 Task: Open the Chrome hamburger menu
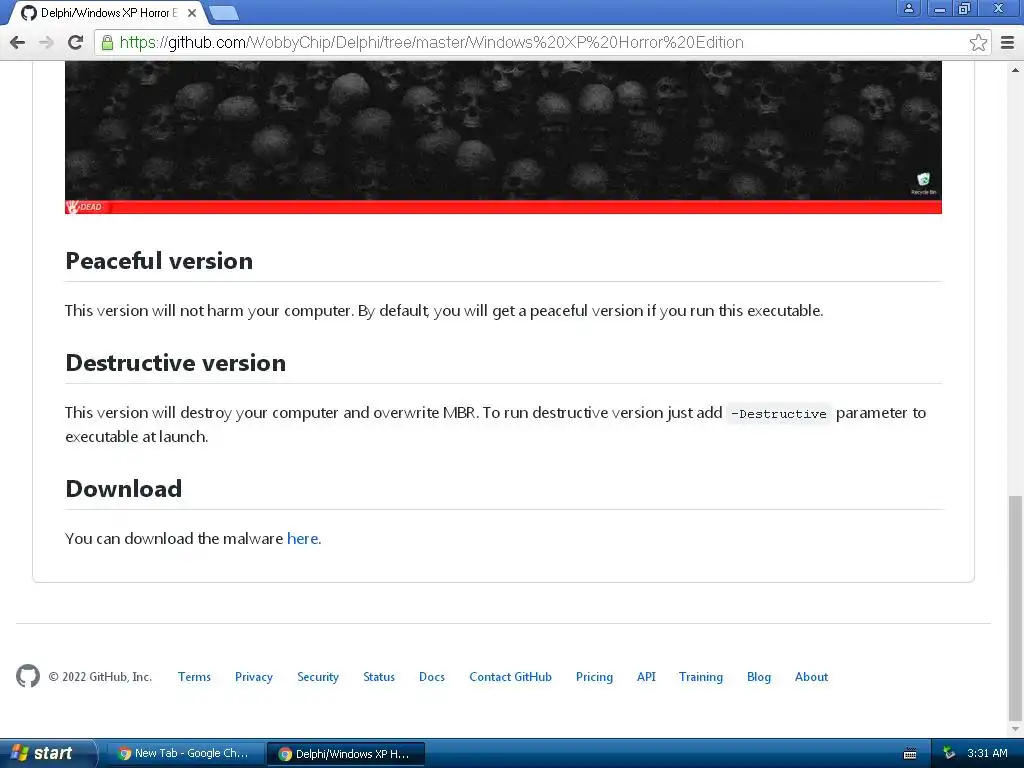(1007, 42)
